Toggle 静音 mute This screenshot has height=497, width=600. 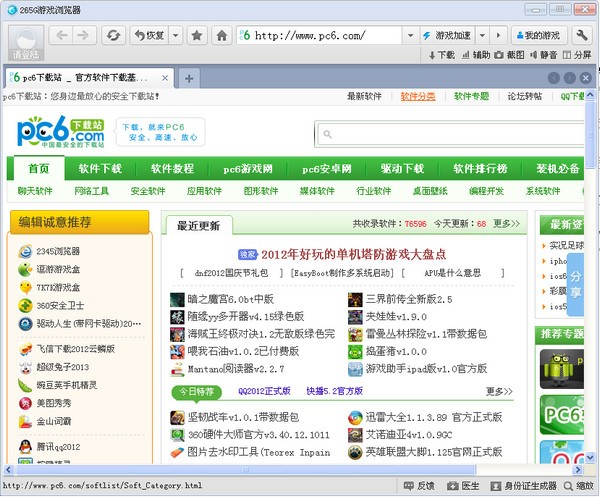pos(543,55)
